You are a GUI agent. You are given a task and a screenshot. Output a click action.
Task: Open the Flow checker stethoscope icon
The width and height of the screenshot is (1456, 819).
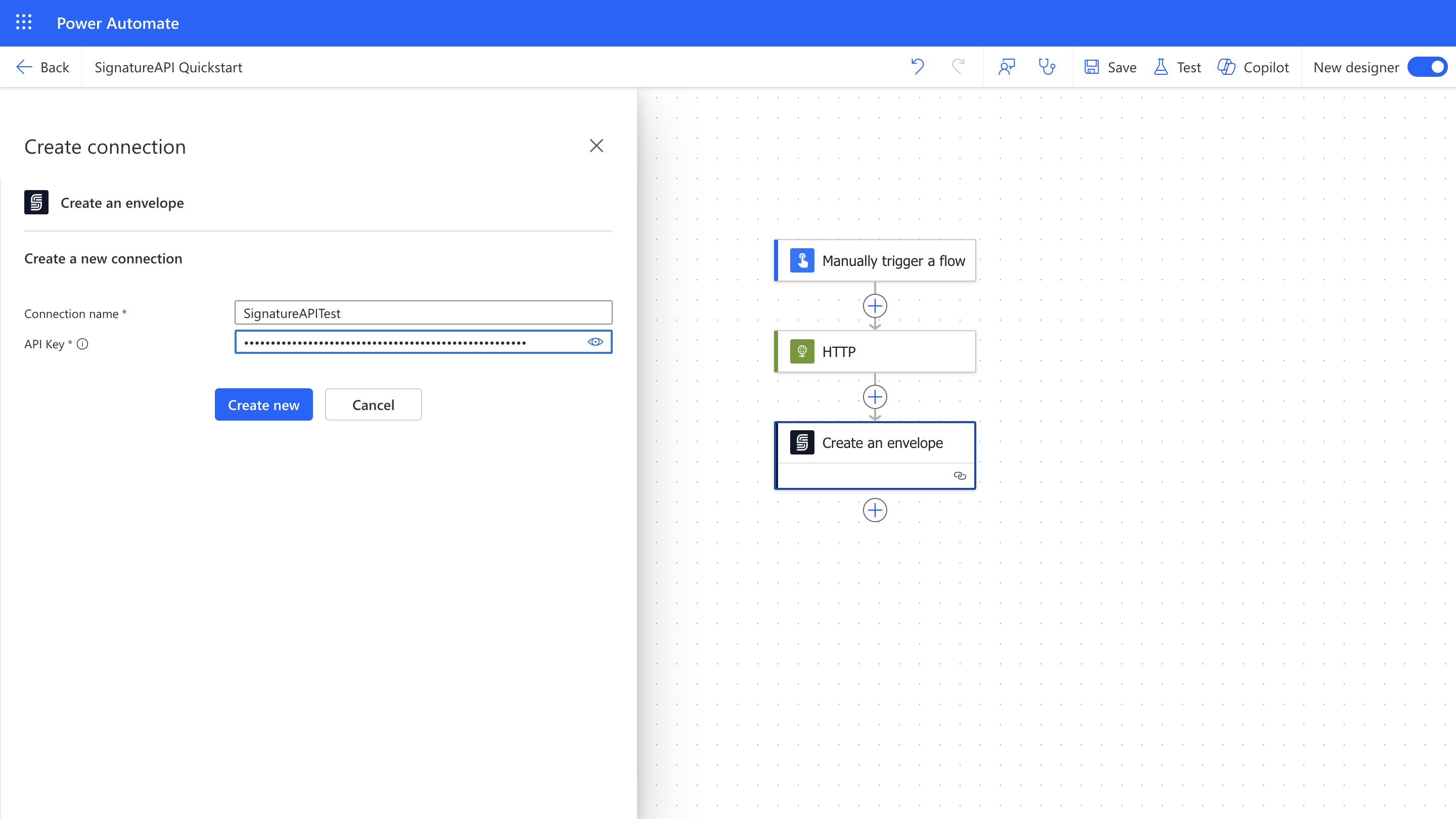coord(1047,67)
